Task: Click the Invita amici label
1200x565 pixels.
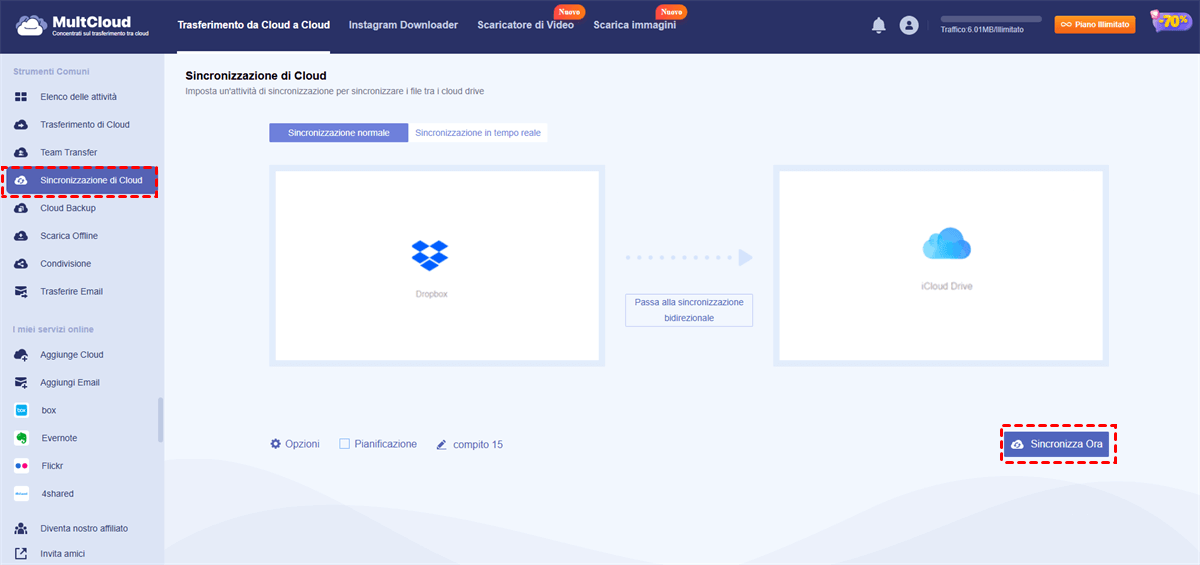Action: click(x=65, y=553)
